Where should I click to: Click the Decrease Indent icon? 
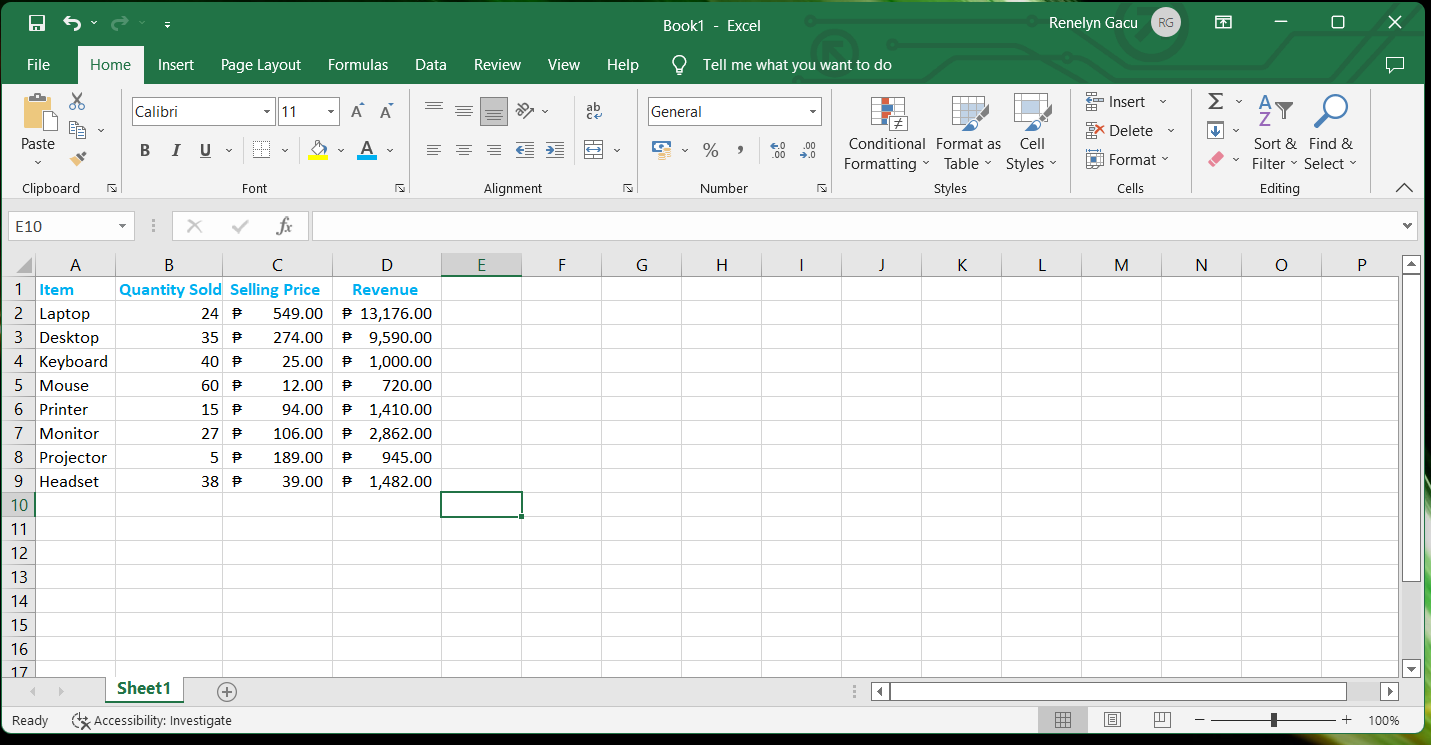[525, 150]
